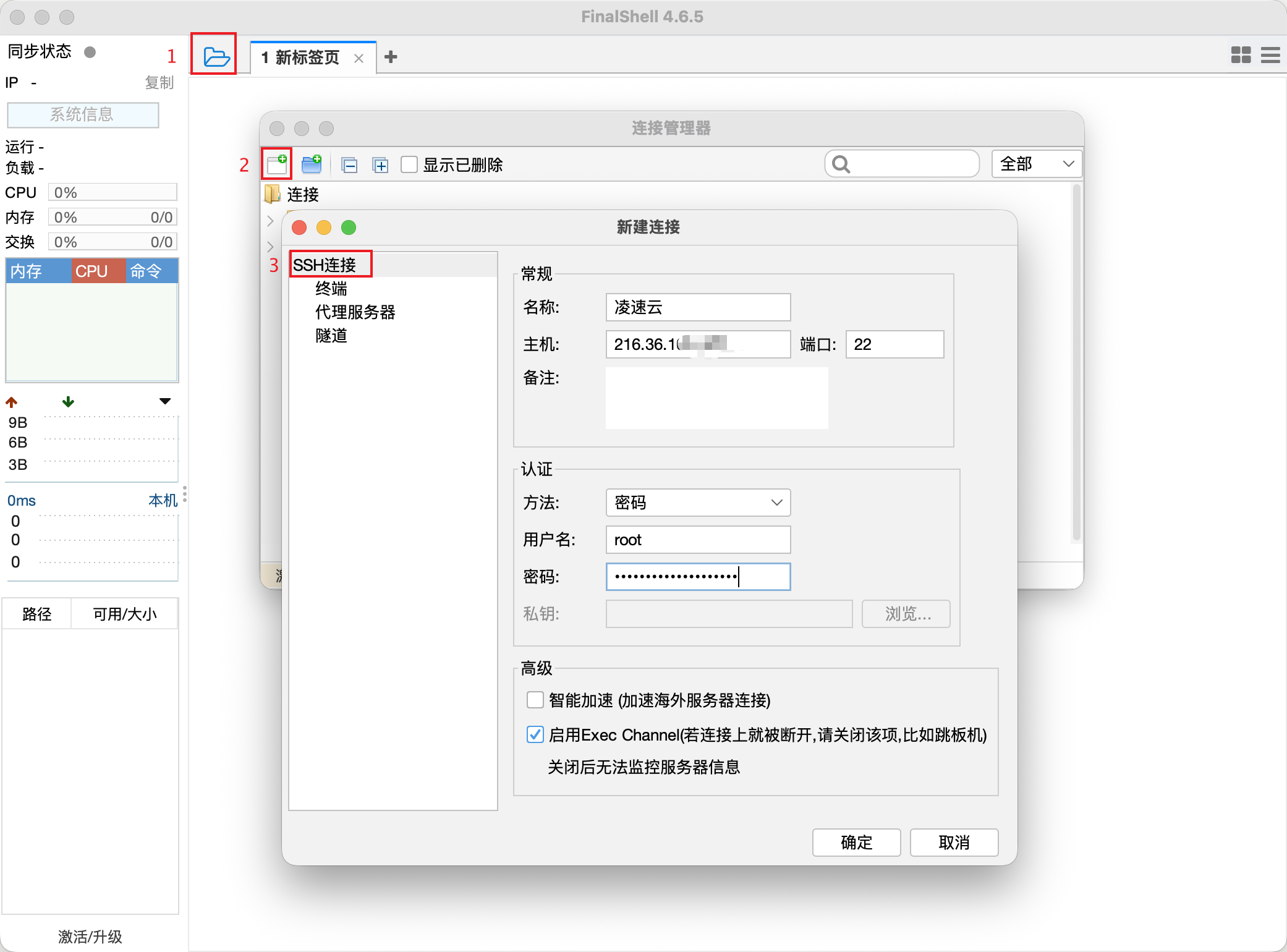Click the 0ms latency text

pos(22,501)
